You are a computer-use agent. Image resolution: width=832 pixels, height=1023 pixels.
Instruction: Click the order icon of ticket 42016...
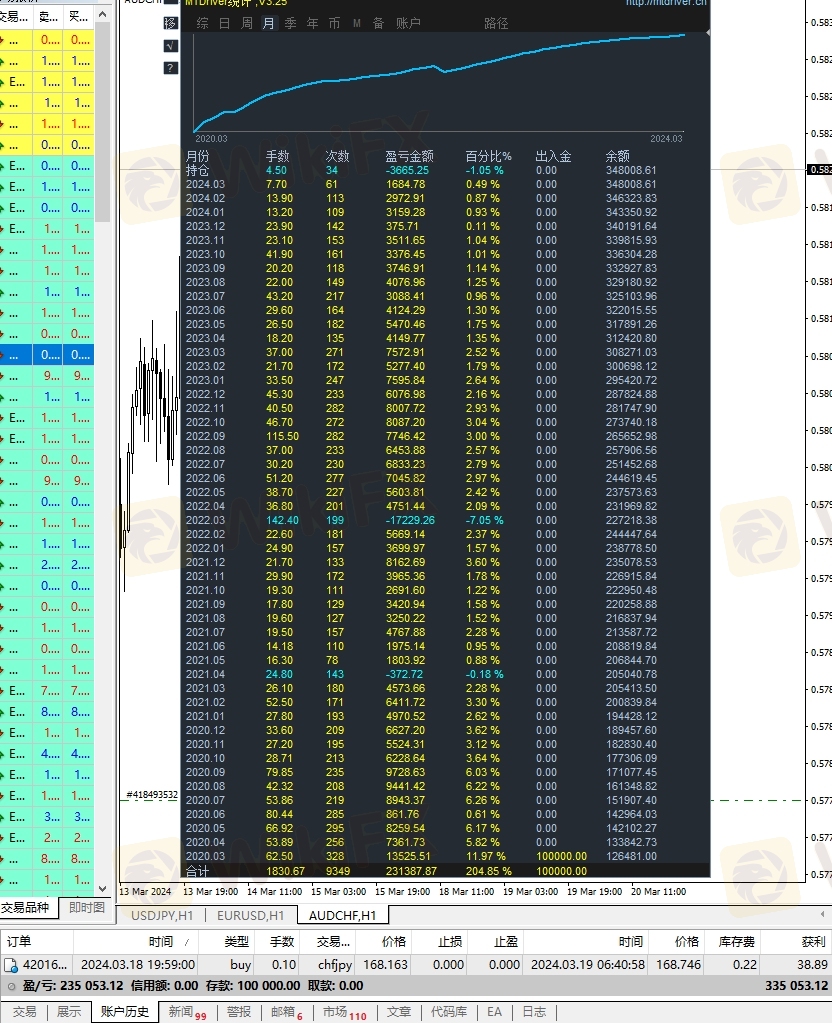point(10,965)
